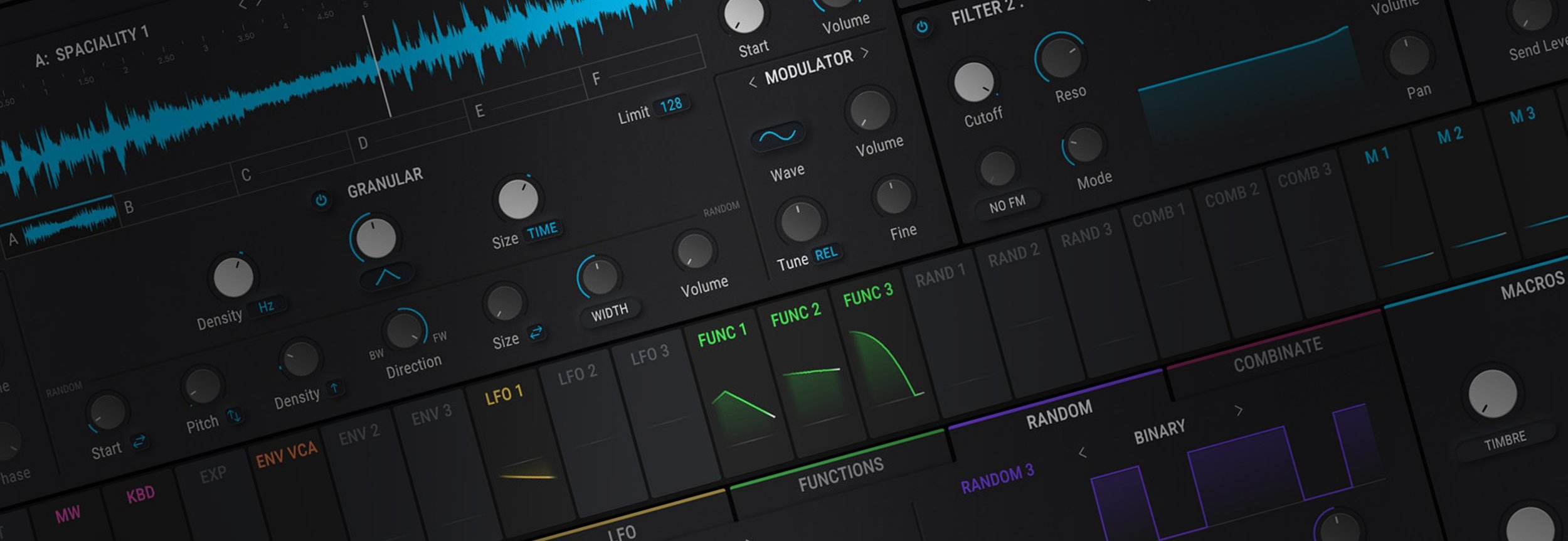The height and width of the screenshot is (541, 1568).
Task: Click the A: SPACIALITY 1 sample name
Action: [92, 47]
